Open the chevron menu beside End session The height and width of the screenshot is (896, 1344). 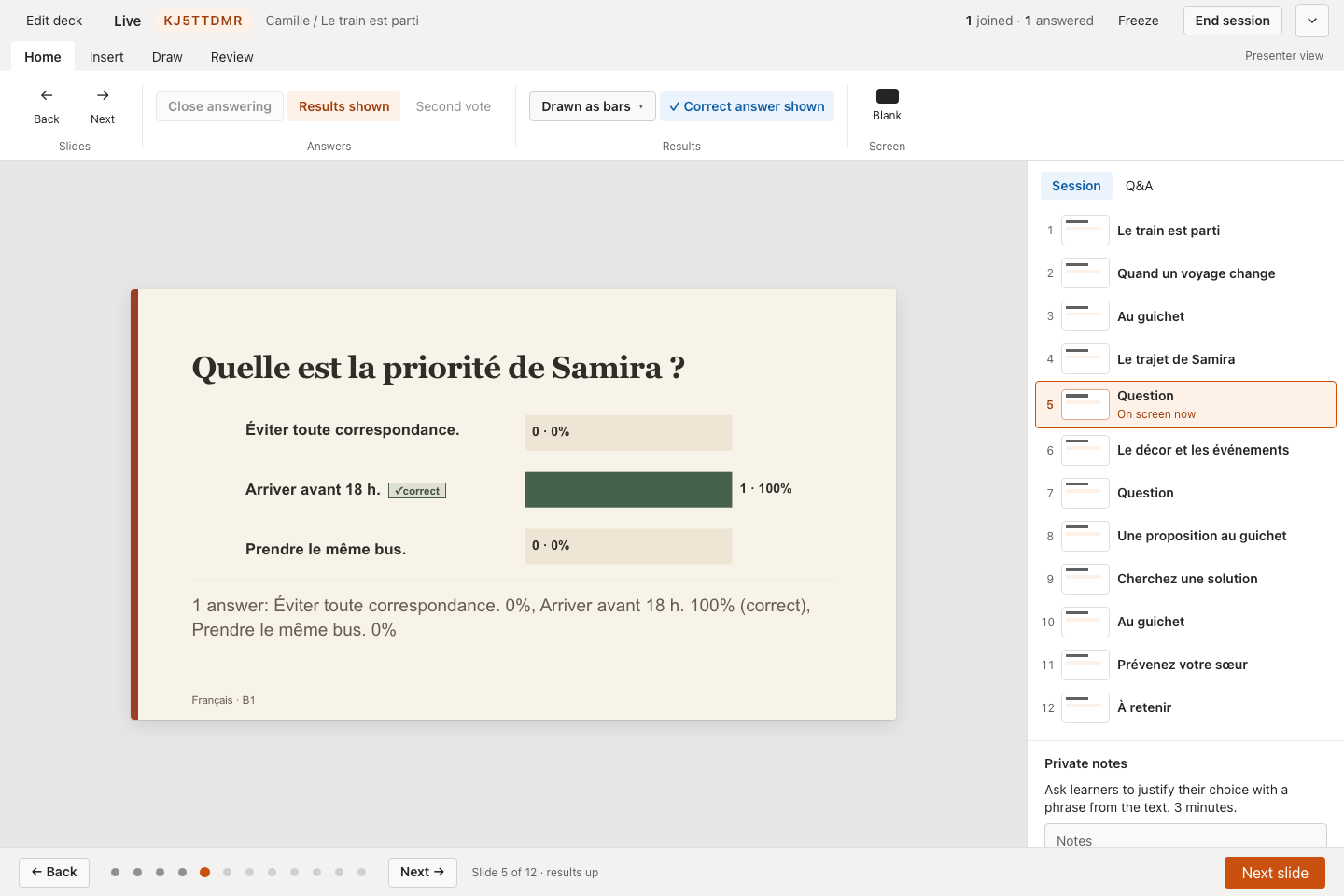1311,21
